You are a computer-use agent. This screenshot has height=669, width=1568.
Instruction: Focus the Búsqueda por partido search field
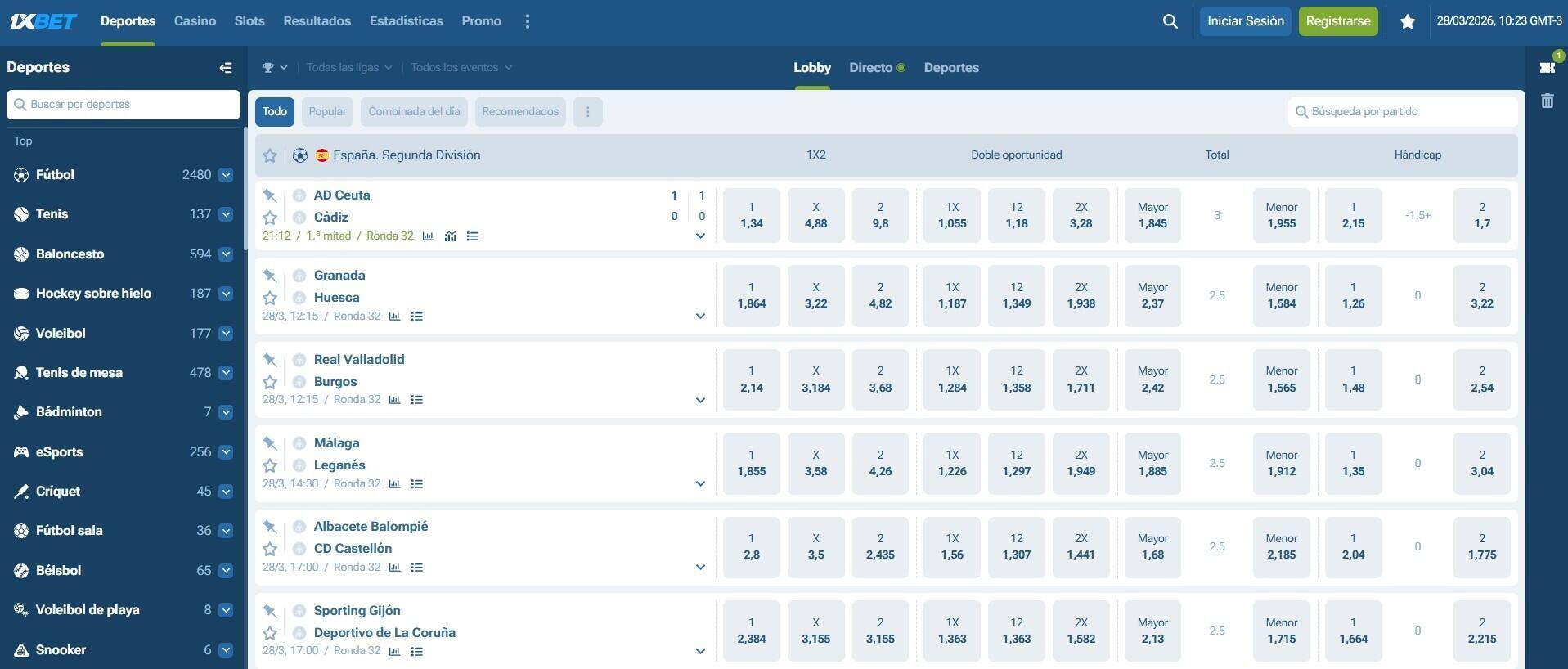click(1403, 112)
